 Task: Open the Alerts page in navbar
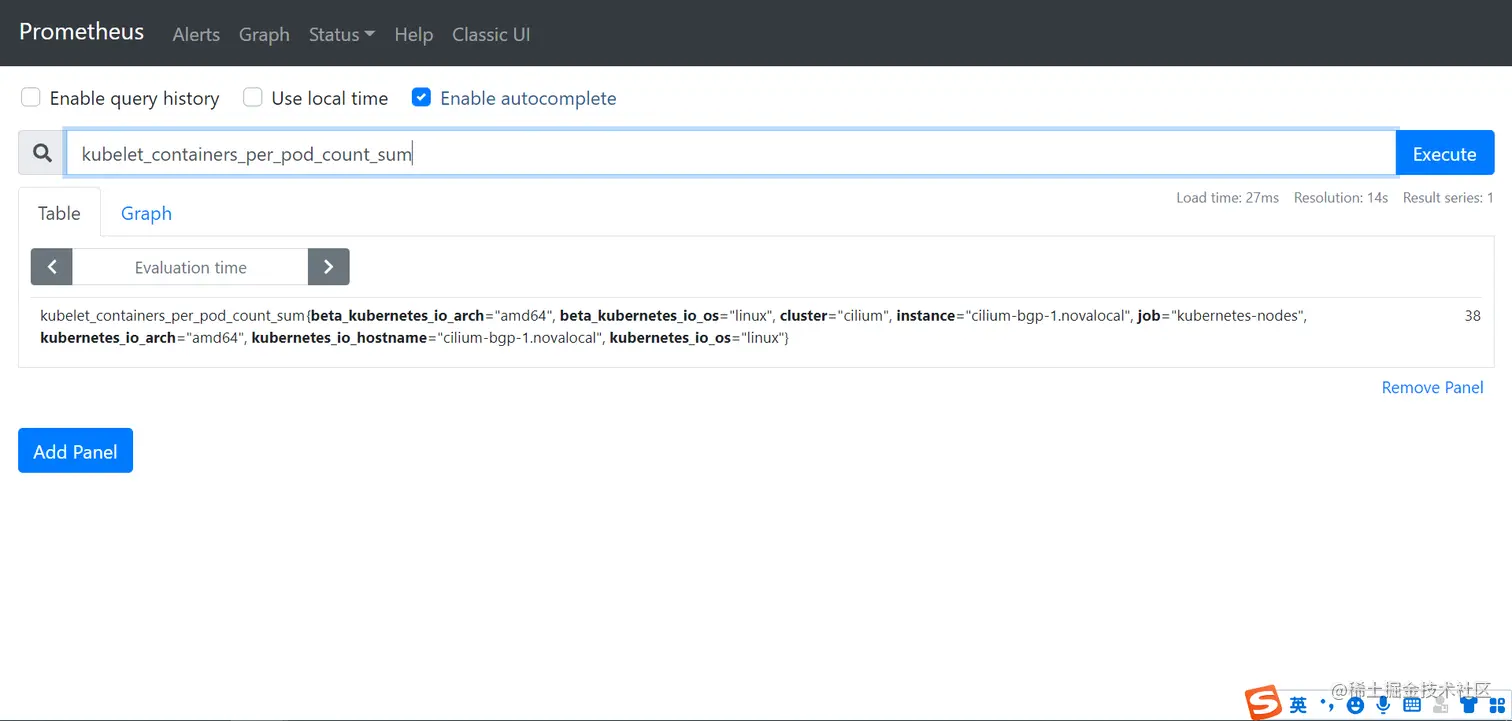(x=196, y=34)
